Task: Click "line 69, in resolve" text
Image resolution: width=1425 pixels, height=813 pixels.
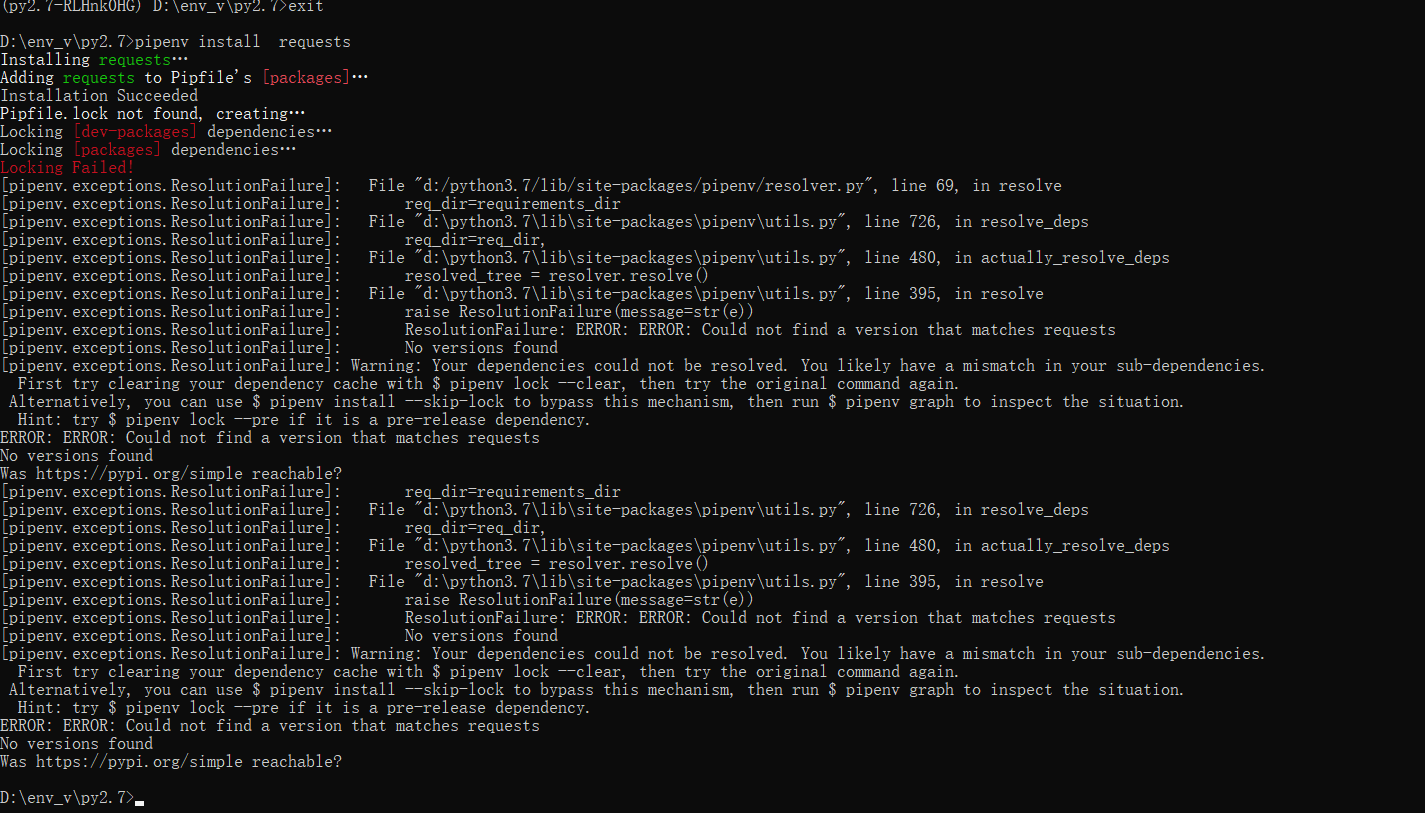Action: click(x=963, y=186)
